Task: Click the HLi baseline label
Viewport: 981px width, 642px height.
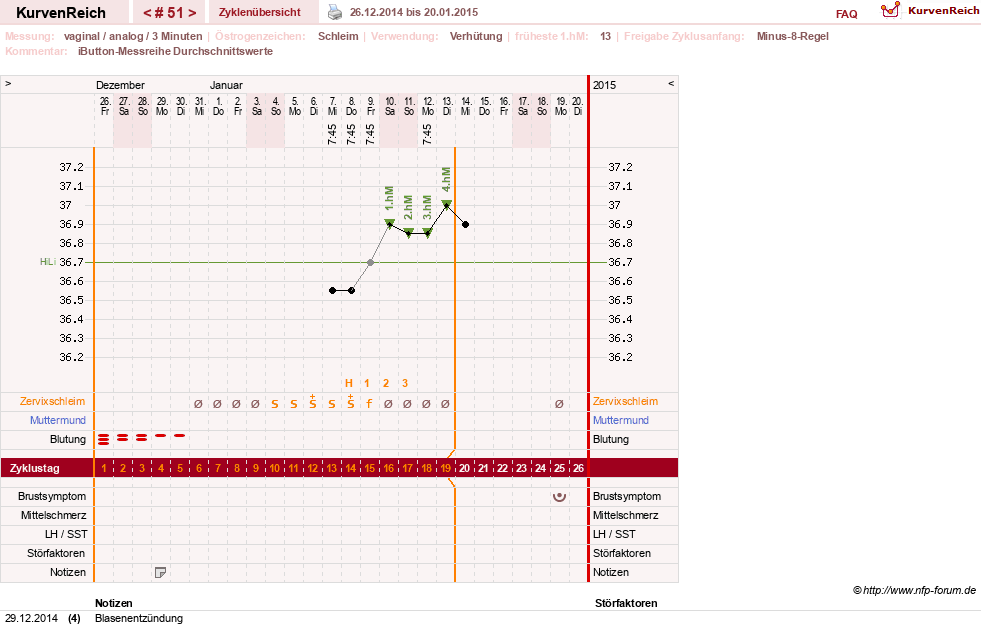Action: pos(48,262)
